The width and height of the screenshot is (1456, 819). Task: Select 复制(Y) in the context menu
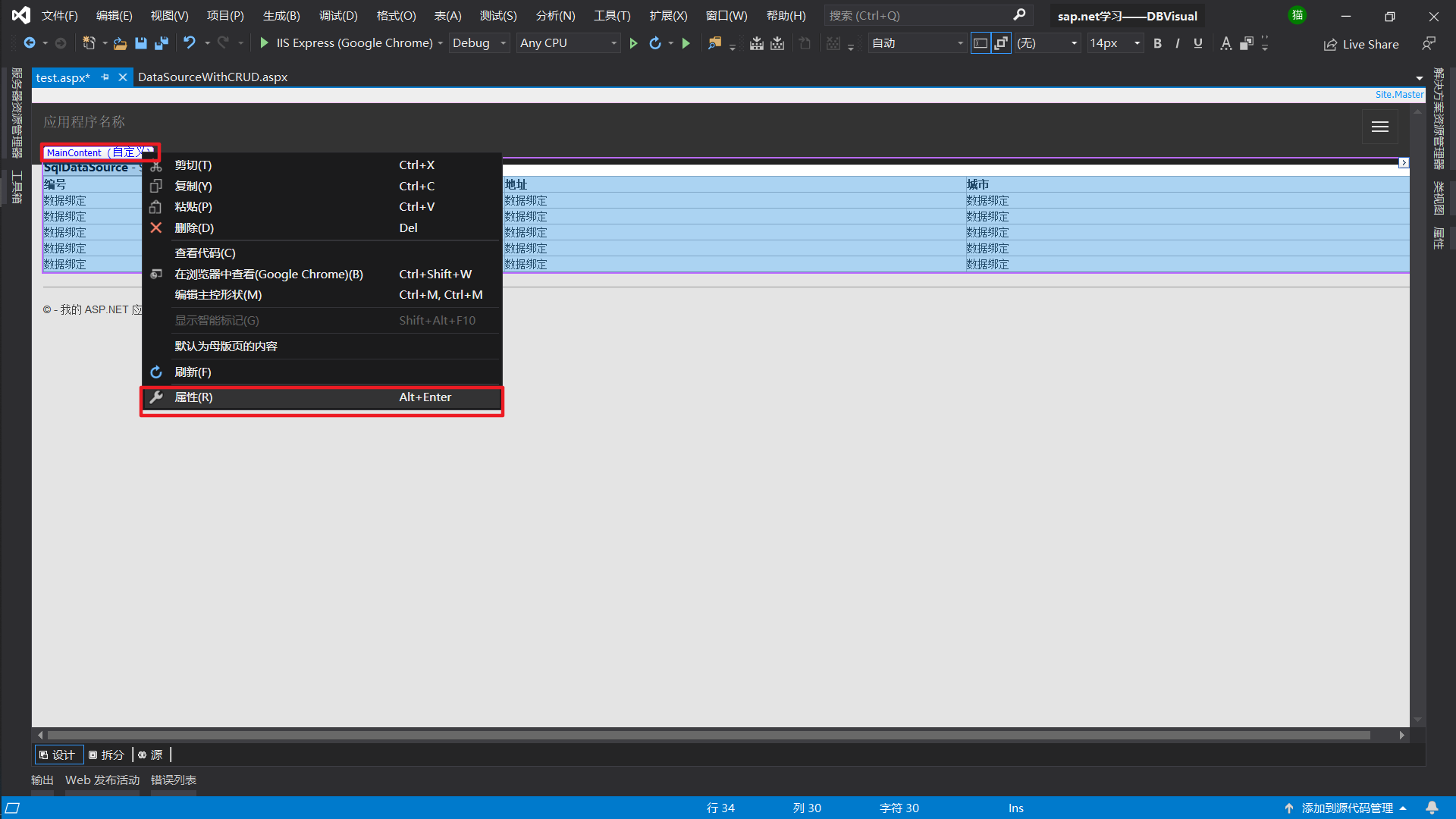click(322, 187)
